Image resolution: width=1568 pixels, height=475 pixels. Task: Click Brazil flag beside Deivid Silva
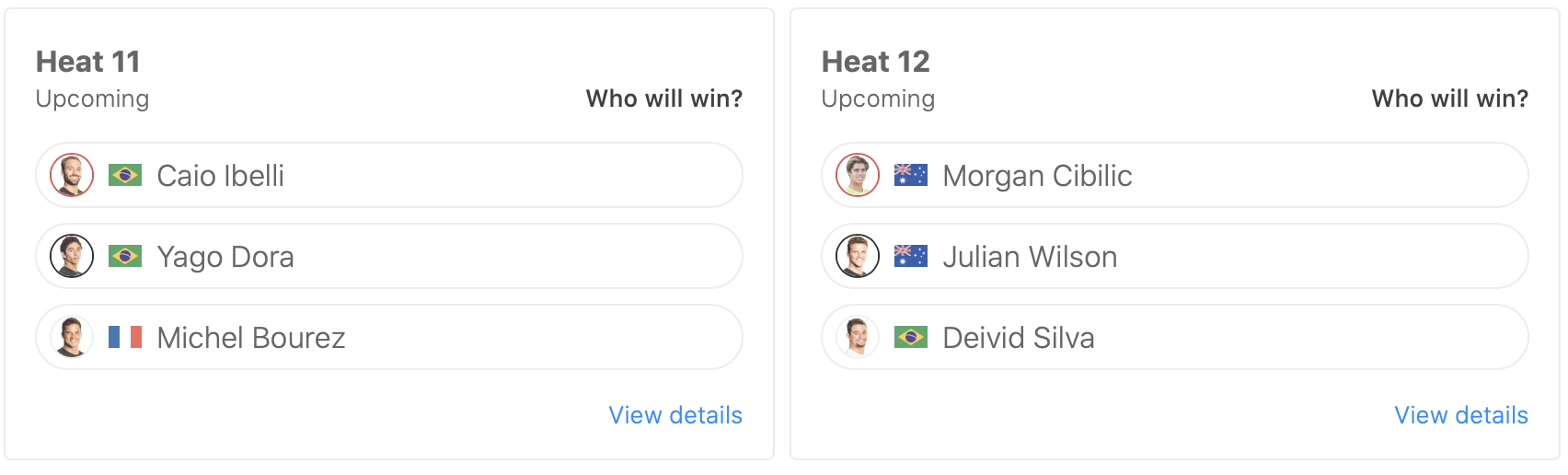click(x=911, y=337)
